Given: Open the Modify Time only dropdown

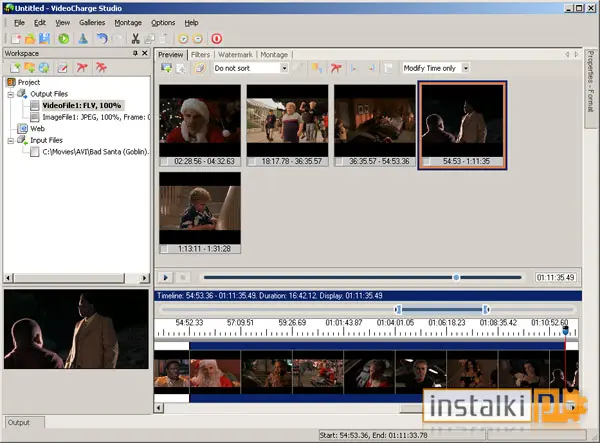Looking at the screenshot, I should click(x=465, y=68).
